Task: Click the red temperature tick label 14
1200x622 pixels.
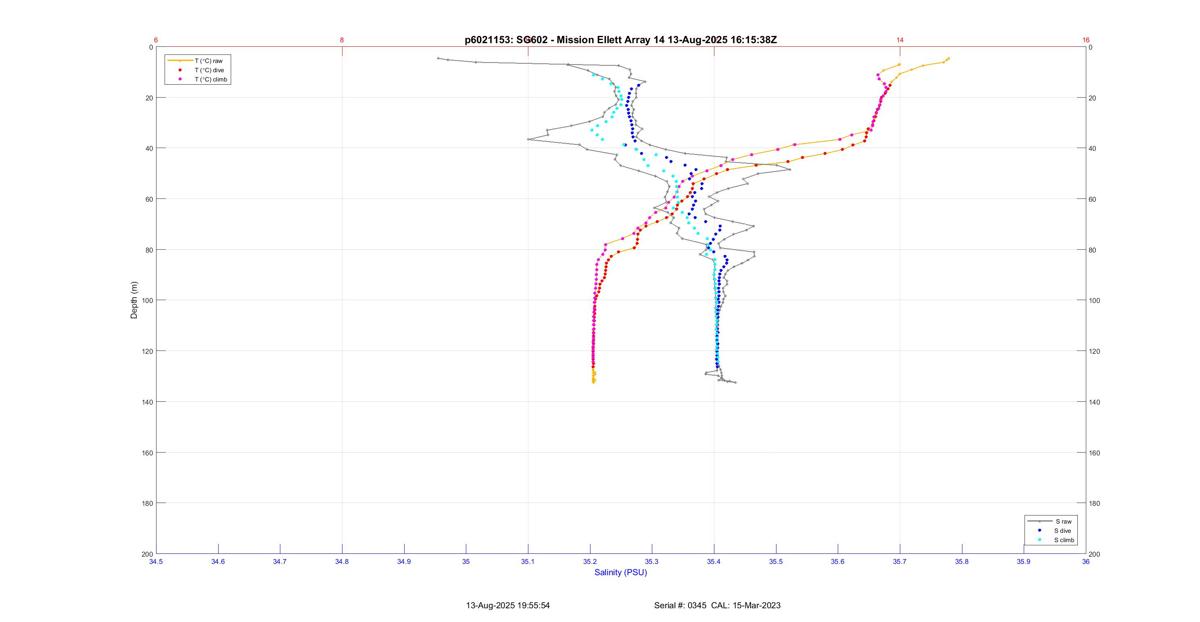Action: point(900,40)
